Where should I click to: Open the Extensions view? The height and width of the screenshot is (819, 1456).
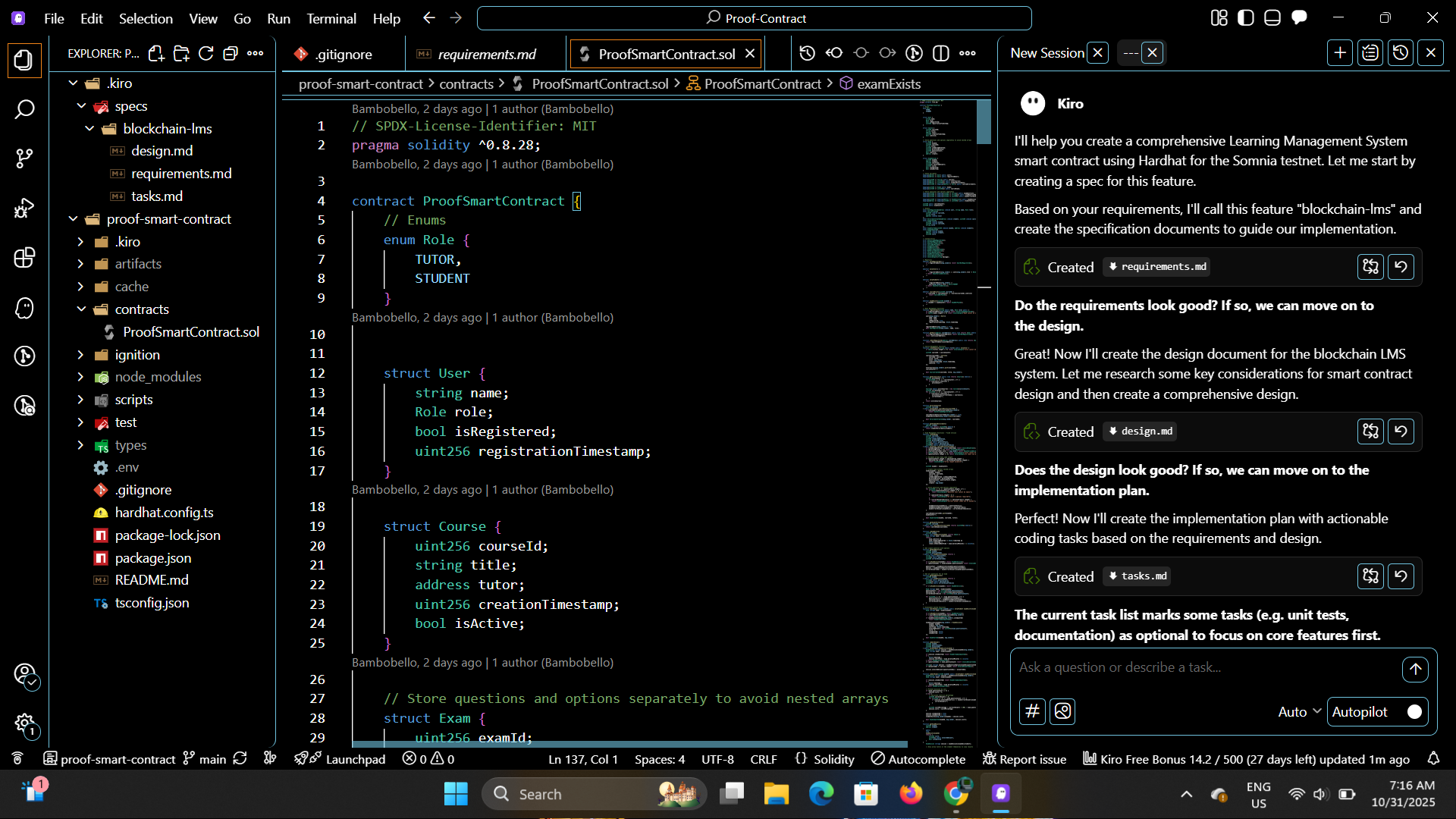pos(24,258)
